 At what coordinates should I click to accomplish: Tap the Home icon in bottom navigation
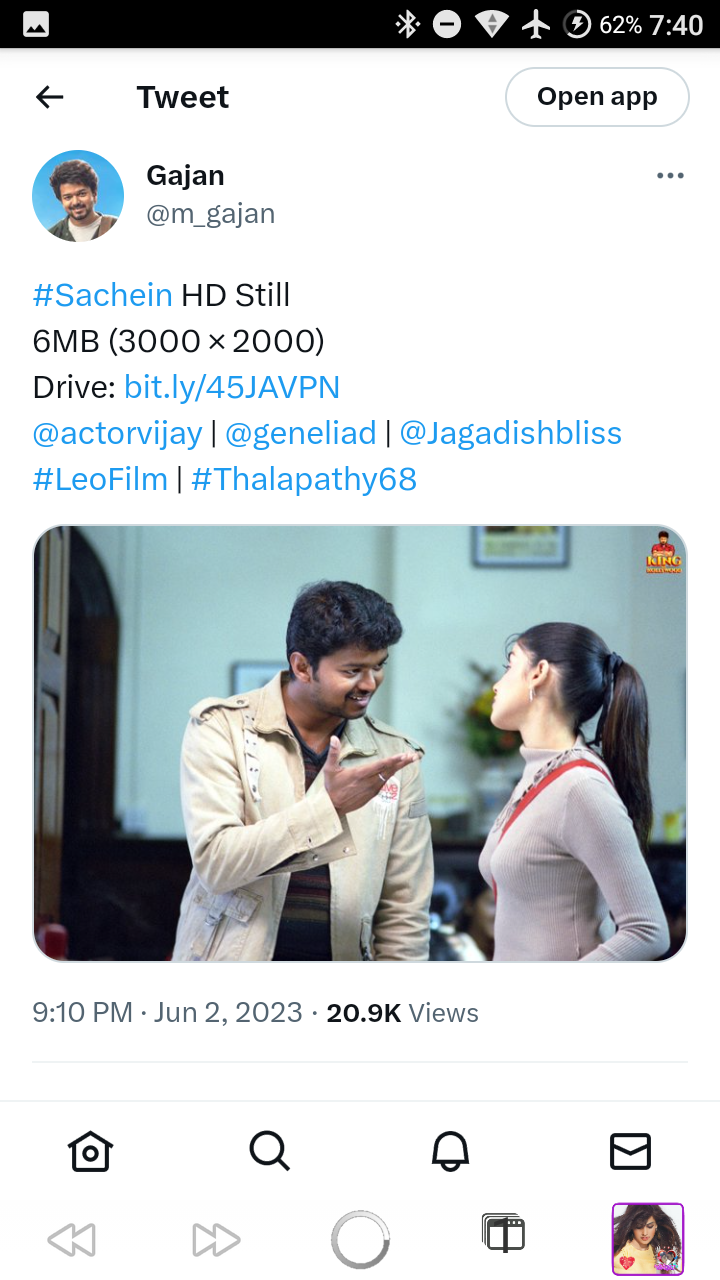(x=90, y=1151)
